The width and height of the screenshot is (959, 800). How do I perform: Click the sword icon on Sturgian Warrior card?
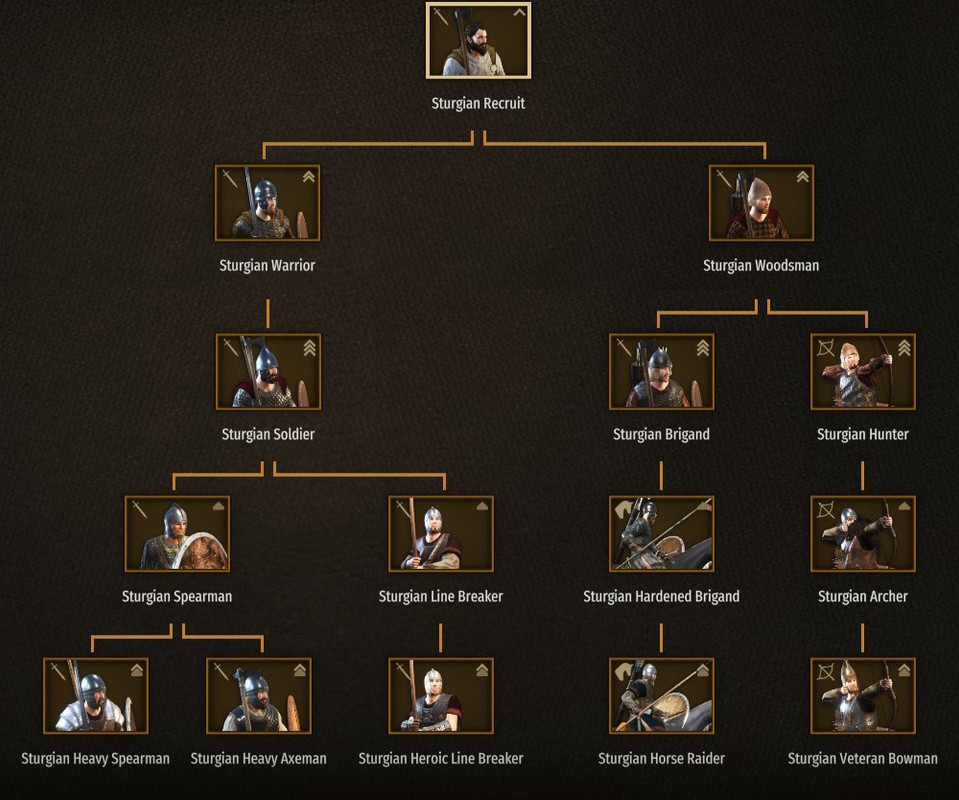click(230, 179)
